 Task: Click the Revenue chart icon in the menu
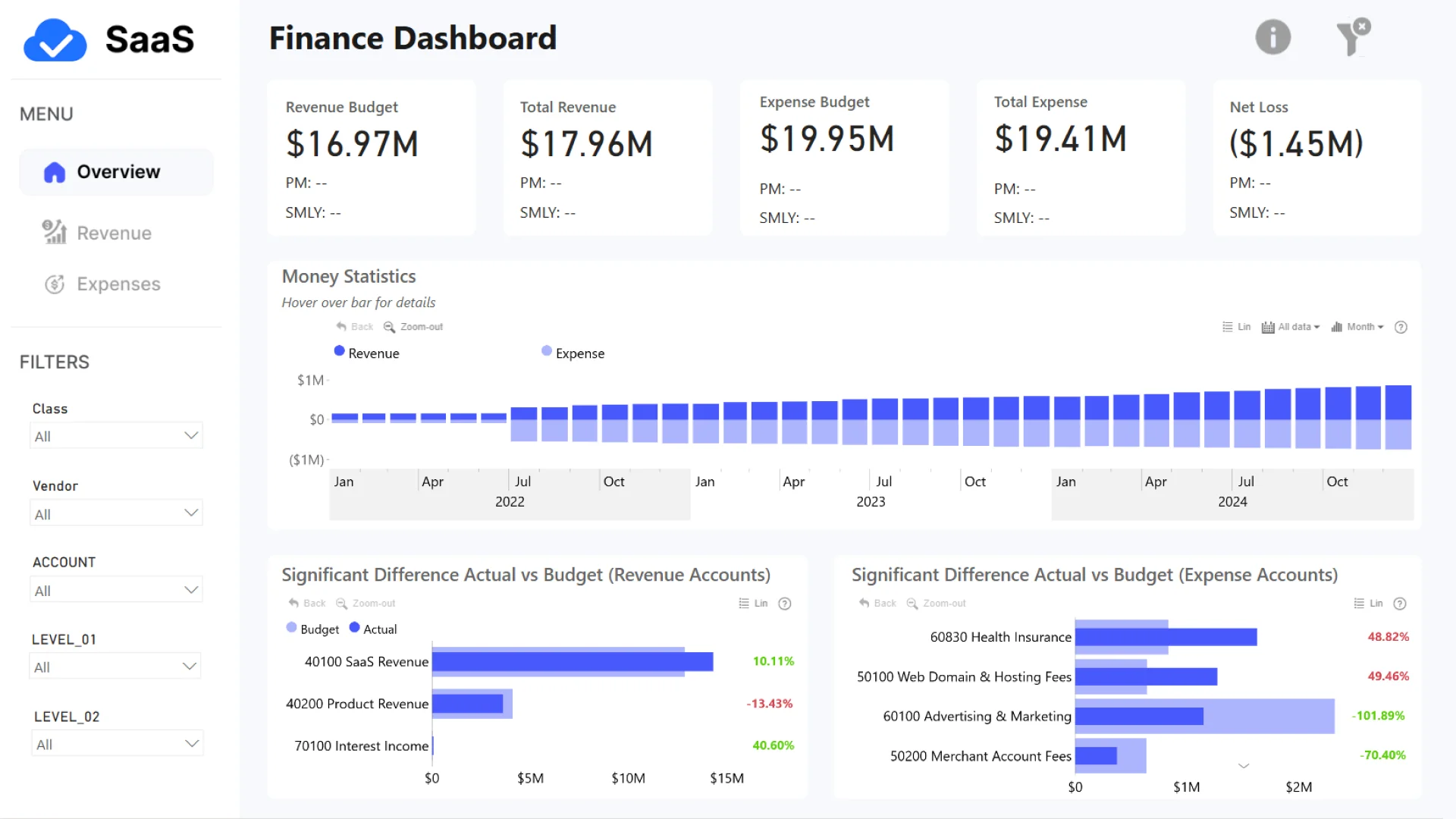[55, 233]
